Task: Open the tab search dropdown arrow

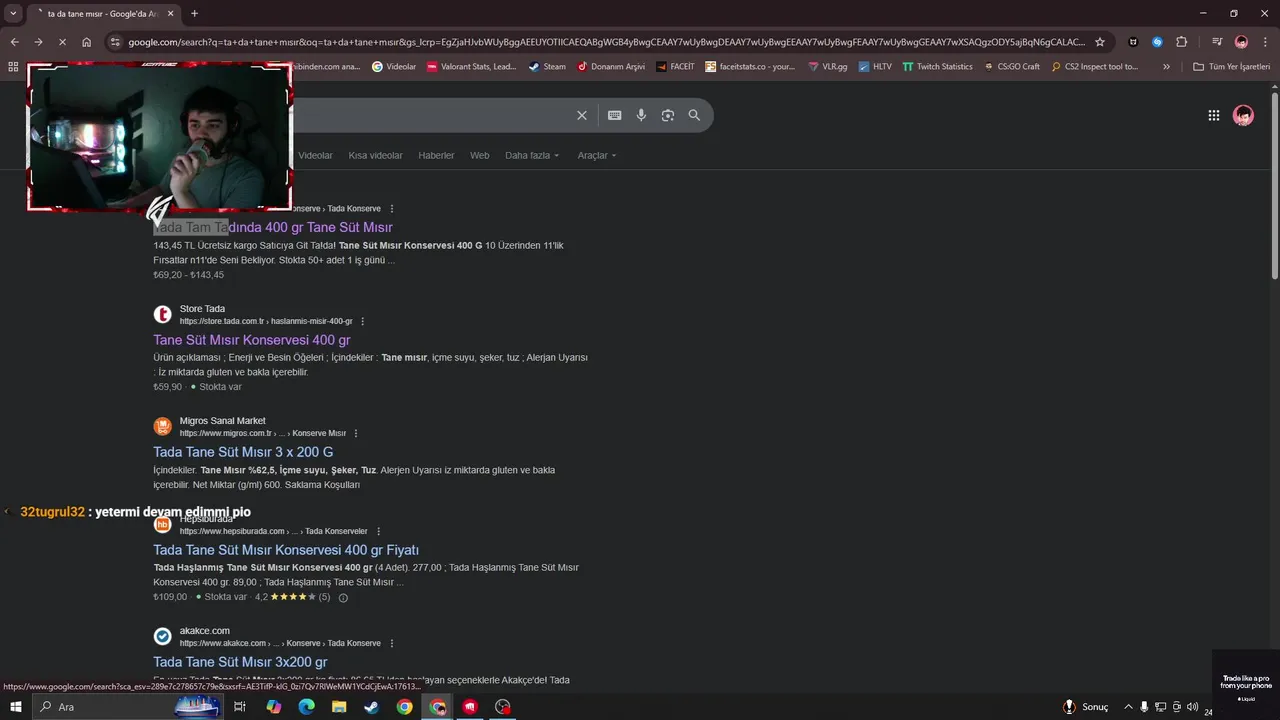Action: [x=13, y=13]
